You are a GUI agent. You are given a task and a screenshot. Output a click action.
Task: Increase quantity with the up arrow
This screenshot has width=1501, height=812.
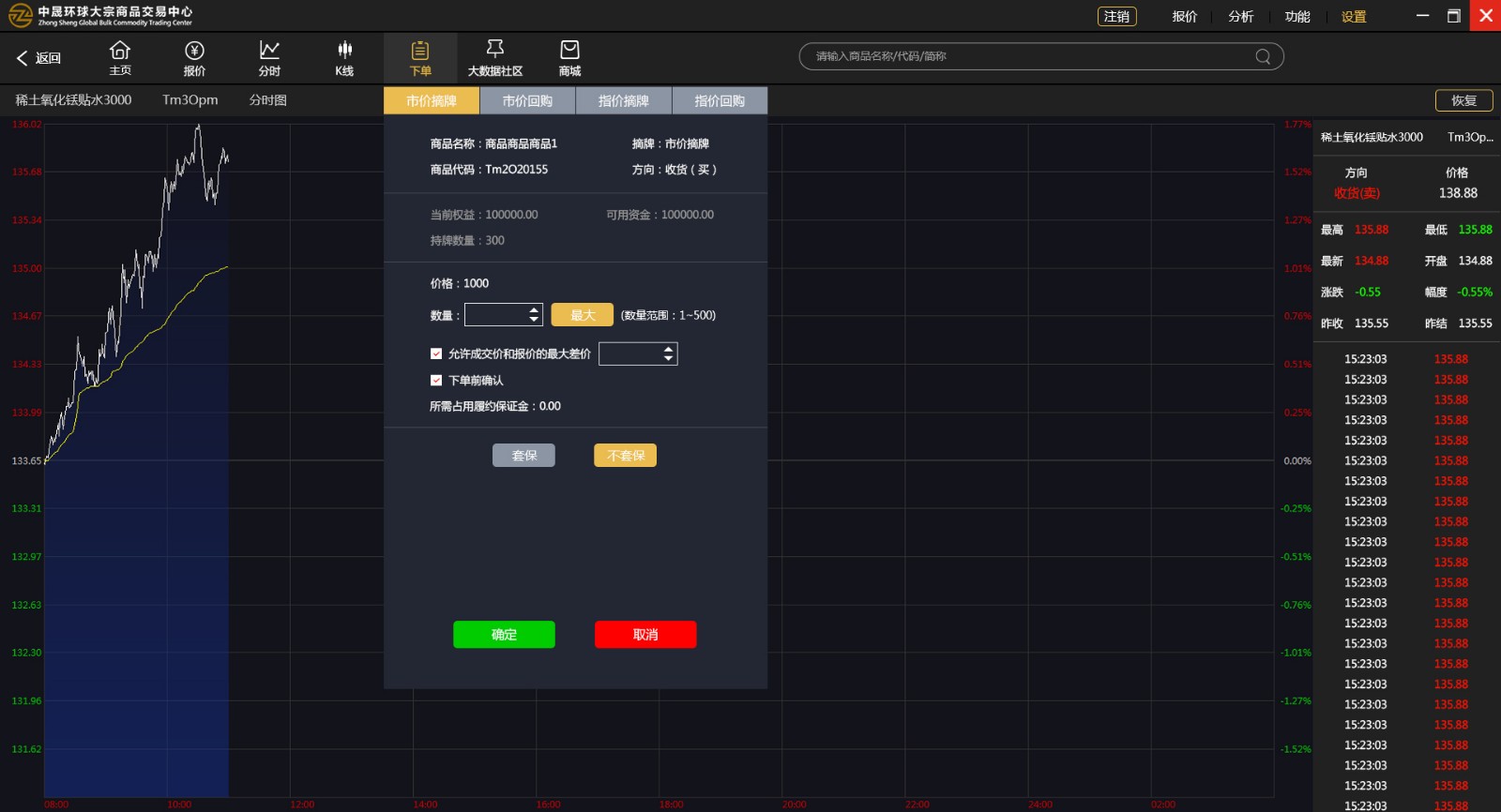[x=534, y=309]
